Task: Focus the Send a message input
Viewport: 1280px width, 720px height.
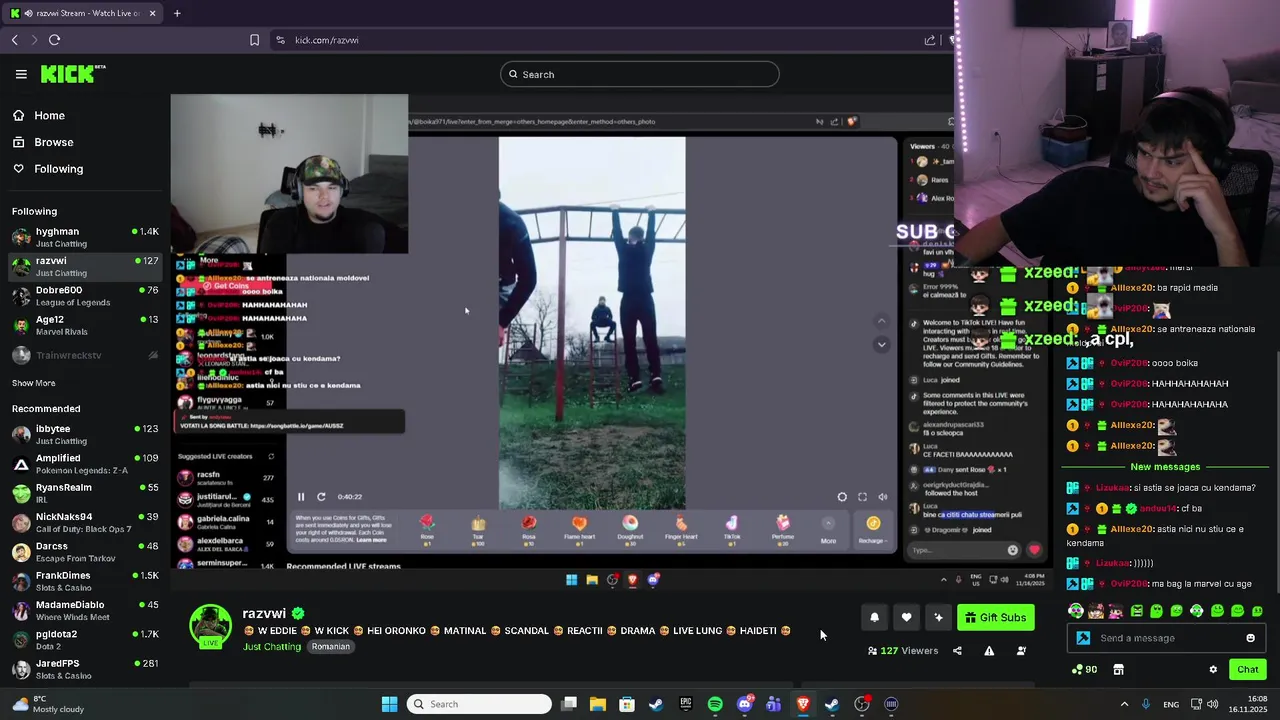Action: (x=1168, y=638)
